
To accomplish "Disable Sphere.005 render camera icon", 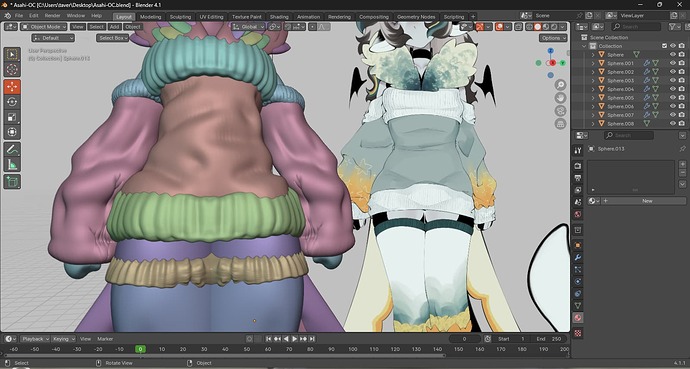I will (682, 98).
